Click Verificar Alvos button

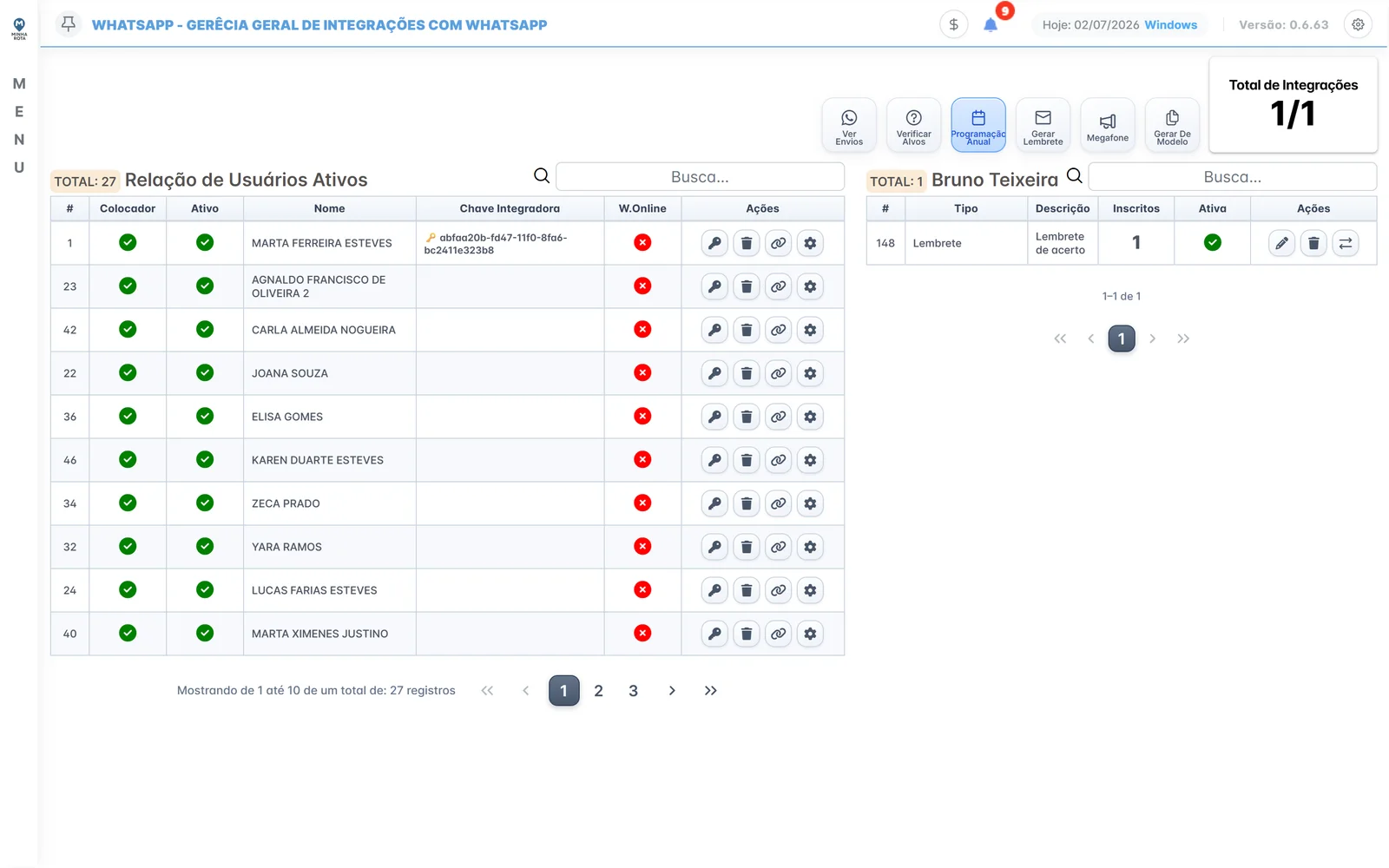pyautogui.click(x=913, y=126)
